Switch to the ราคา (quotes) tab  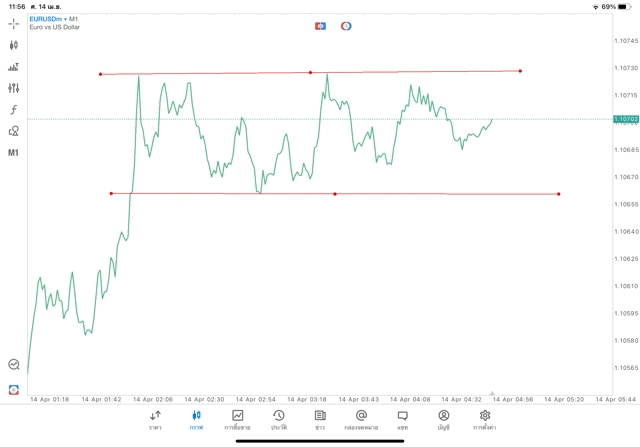point(155,419)
